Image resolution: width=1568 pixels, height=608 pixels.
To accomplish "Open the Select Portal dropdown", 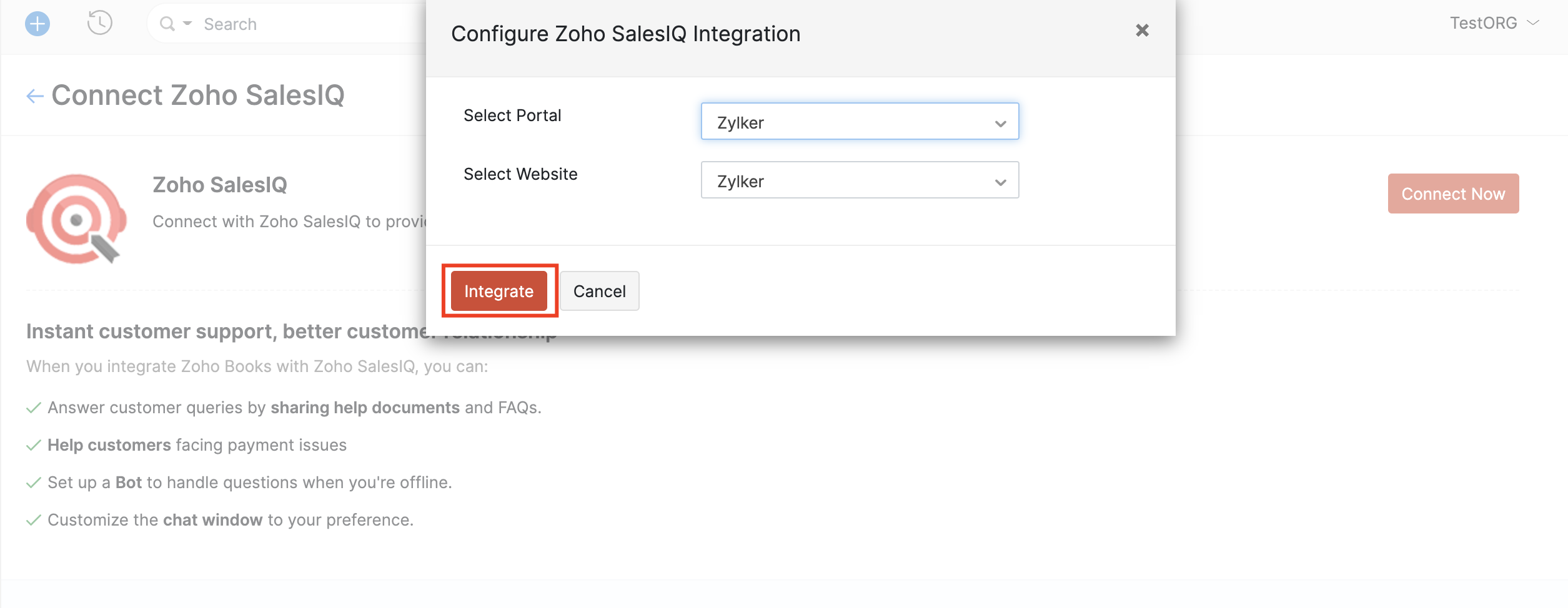I will click(860, 122).
